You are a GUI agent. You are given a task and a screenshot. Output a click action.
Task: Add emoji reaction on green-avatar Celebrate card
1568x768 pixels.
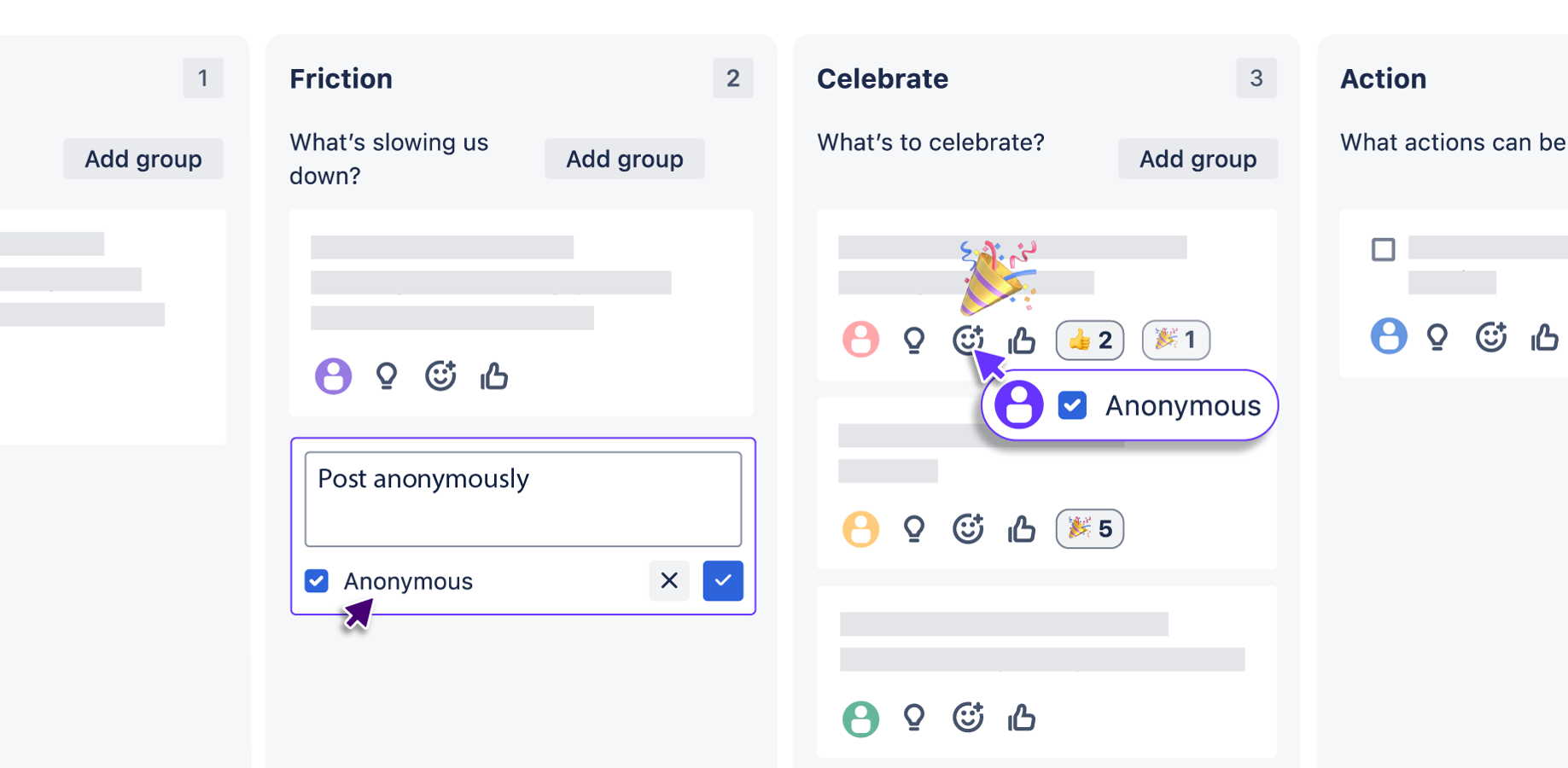[x=968, y=718]
